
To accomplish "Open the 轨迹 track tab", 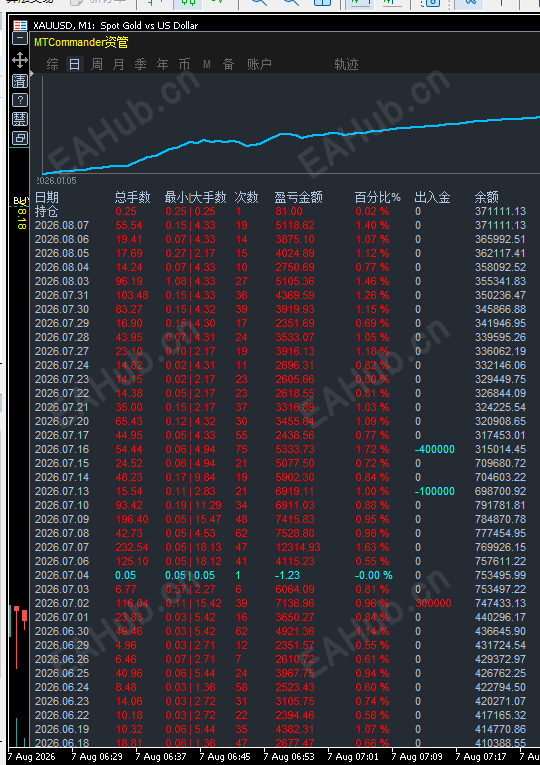I will click(346, 64).
